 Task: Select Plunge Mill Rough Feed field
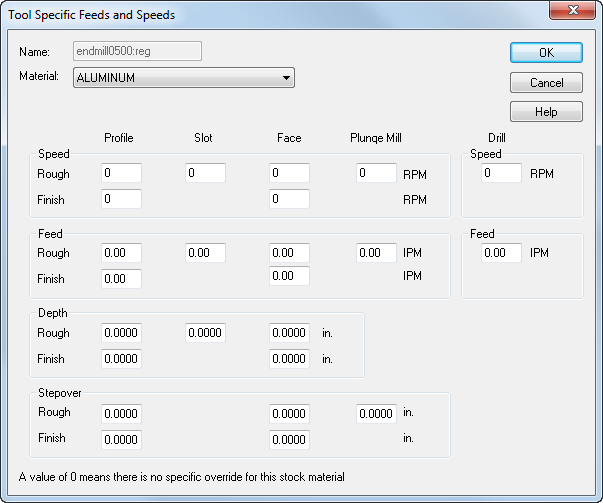click(376, 254)
